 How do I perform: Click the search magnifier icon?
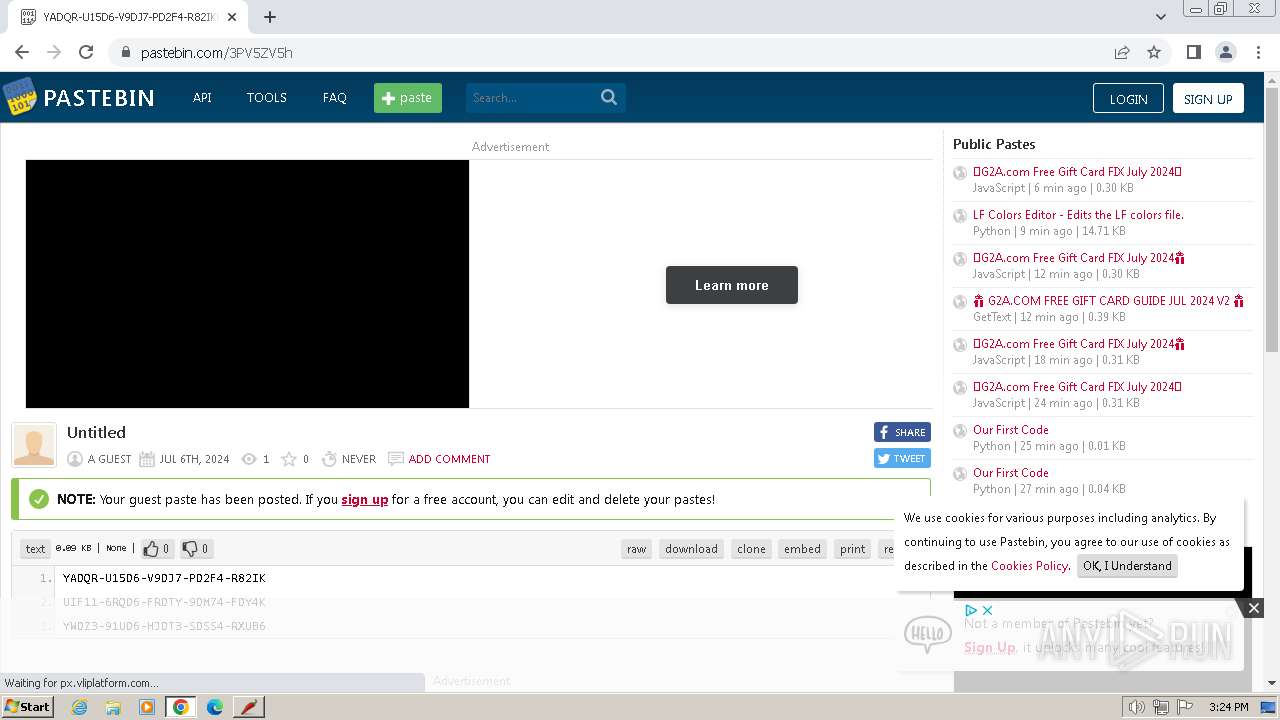609,97
